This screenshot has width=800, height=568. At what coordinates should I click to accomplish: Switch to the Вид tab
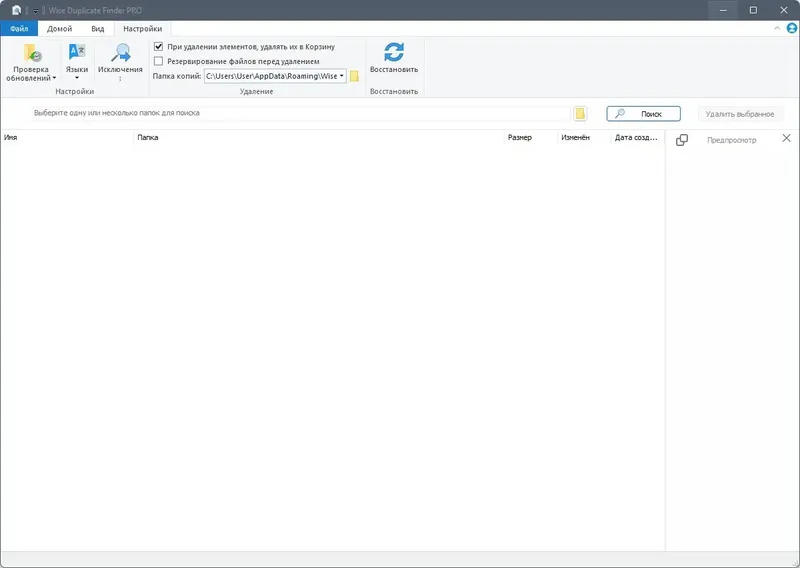97,29
